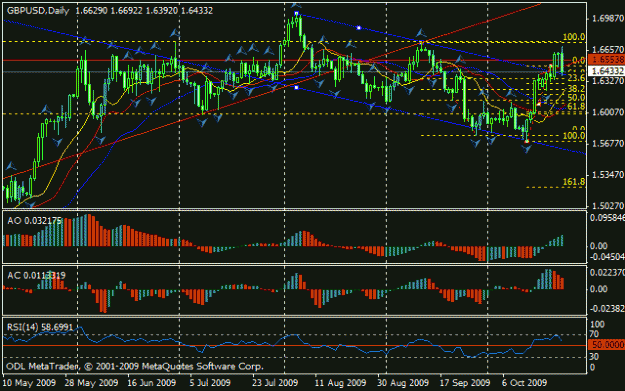This screenshot has height=391, width=625.
Task: Click the 10 May 2009 date label
Action: 29,383
